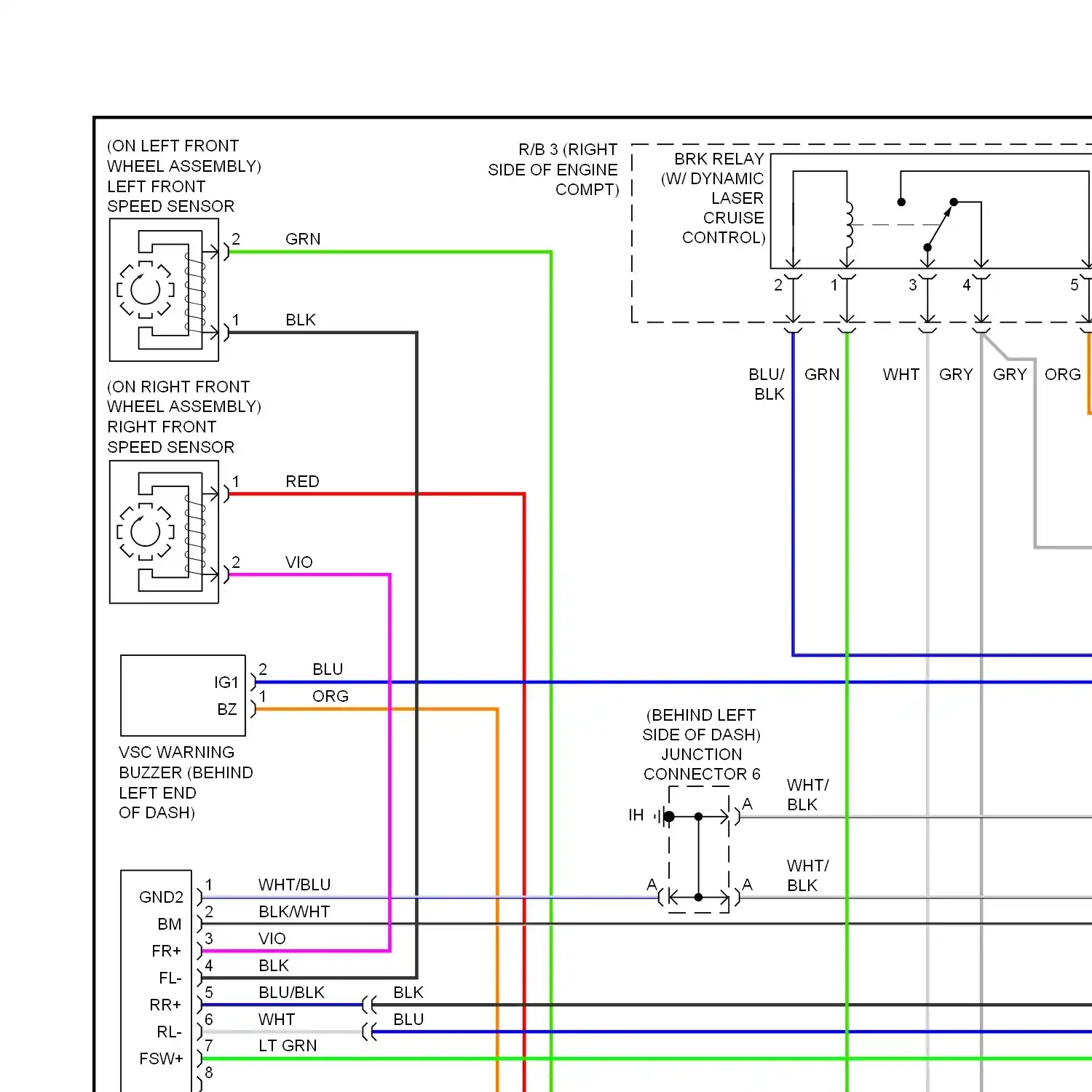Screen dimensions: 1092x1092
Task: Click the WHT/BLU wire label
Action: tap(295, 885)
